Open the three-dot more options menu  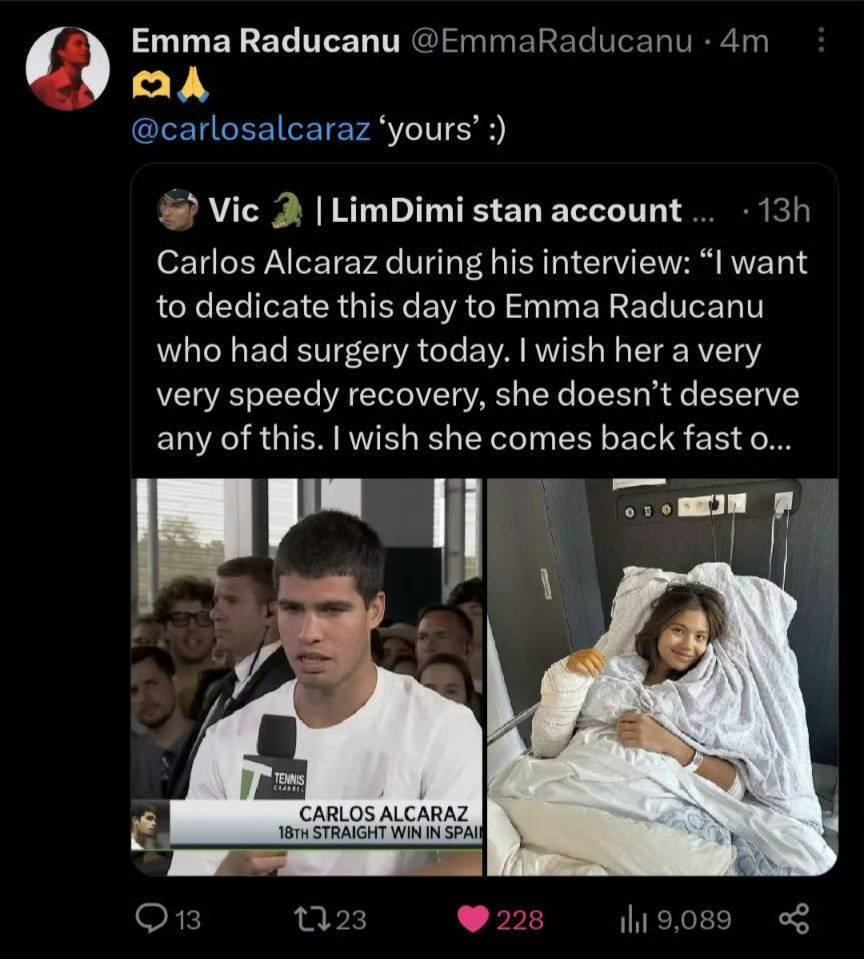(821, 41)
